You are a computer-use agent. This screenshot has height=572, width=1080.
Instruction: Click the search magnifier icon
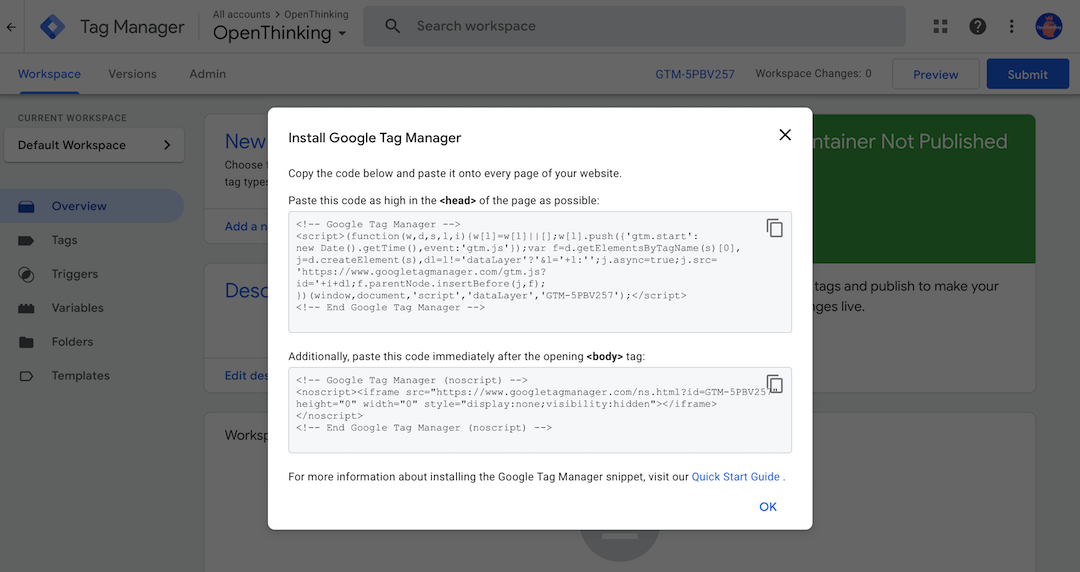click(x=393, y=26)
